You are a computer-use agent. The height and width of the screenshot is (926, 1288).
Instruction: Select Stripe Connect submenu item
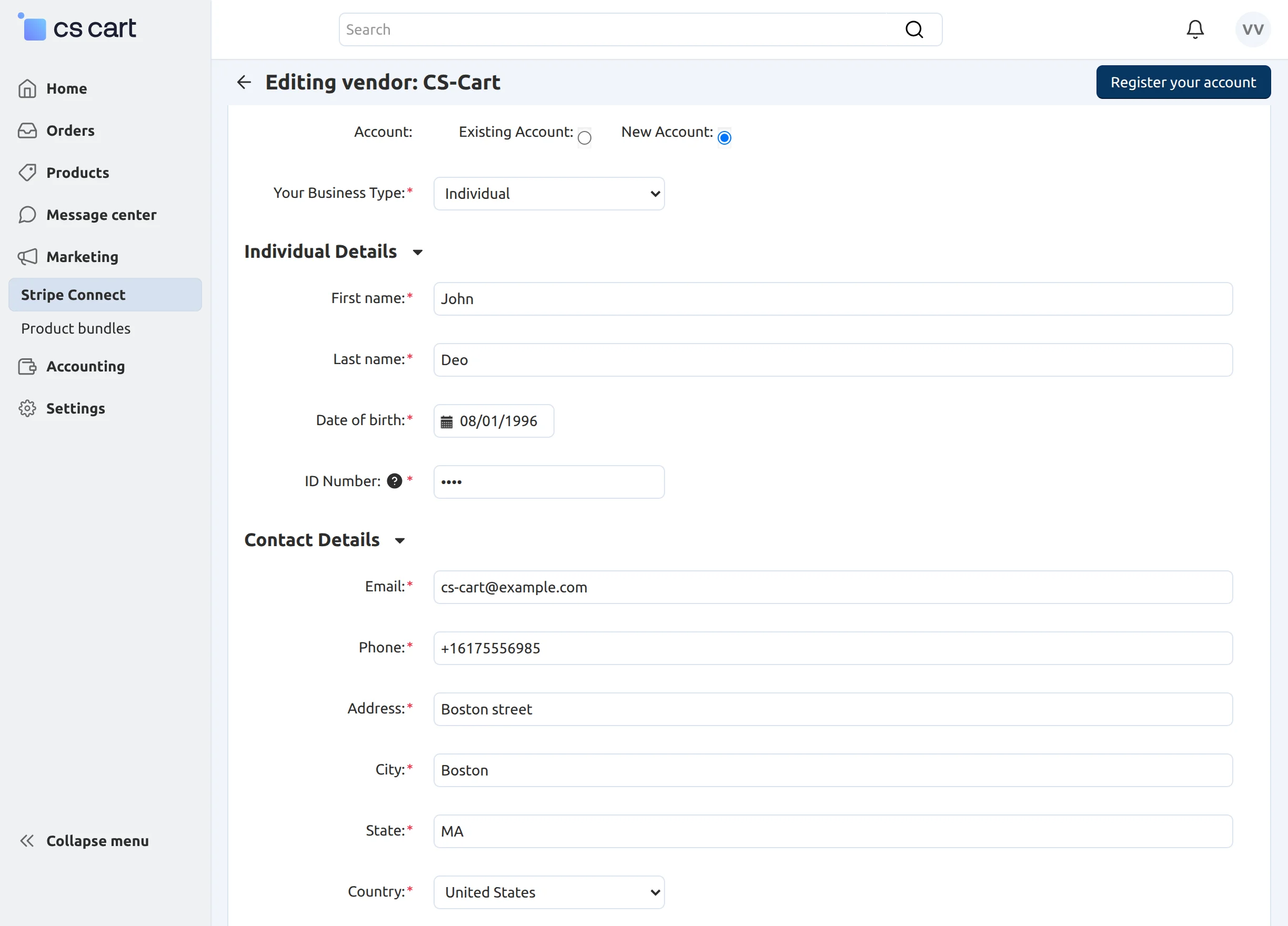pos(105,295)
